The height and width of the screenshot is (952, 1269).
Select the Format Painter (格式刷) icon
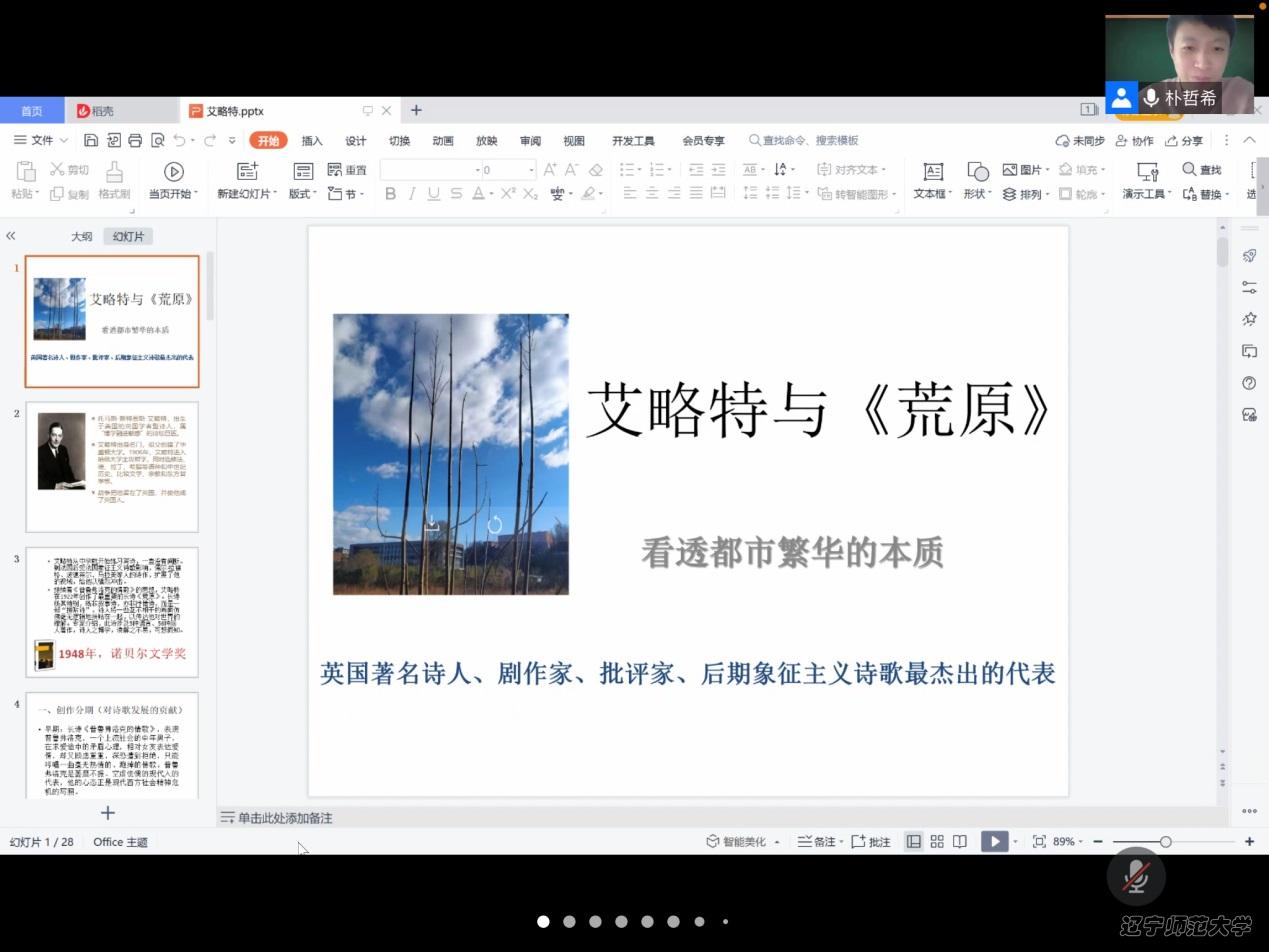115,178
